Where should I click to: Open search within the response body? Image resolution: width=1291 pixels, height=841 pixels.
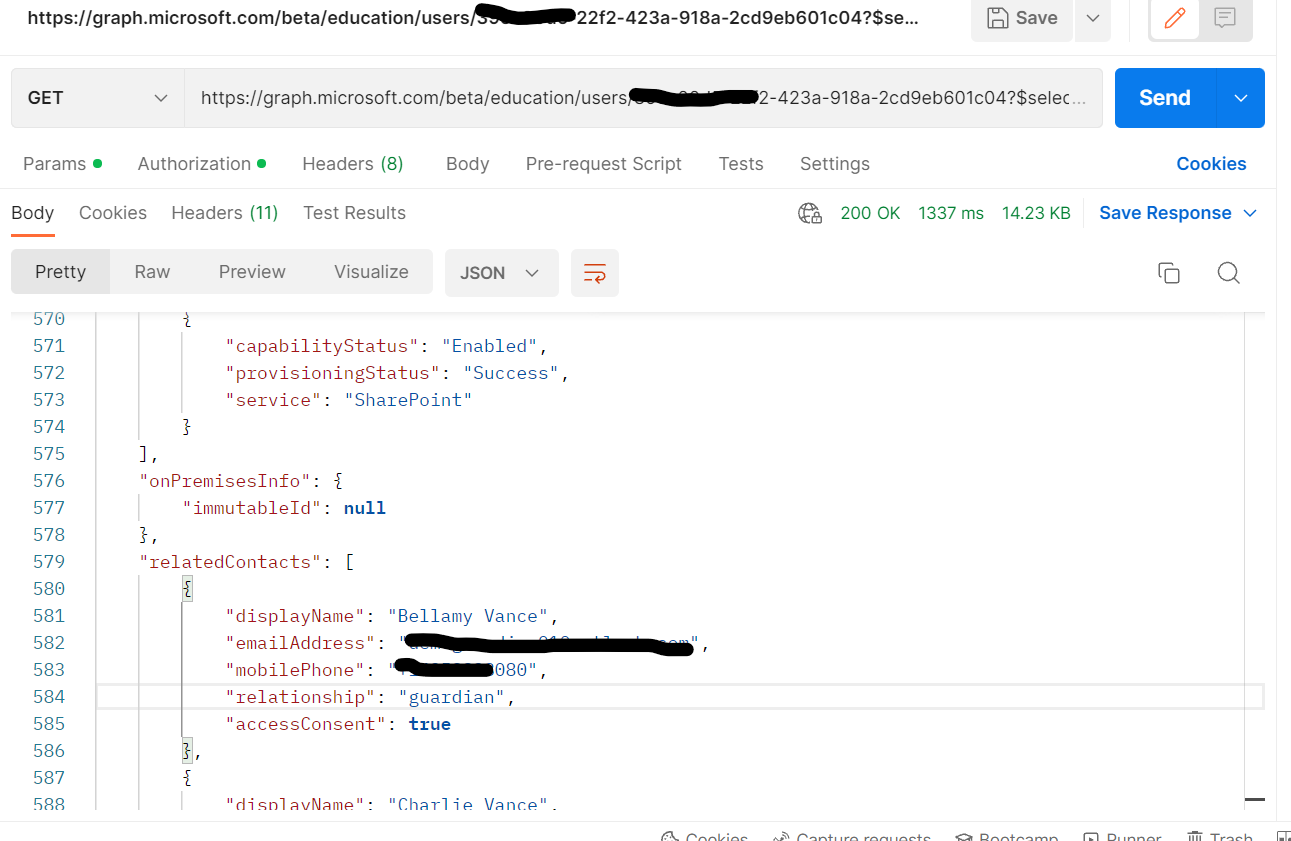[1228, 272]
